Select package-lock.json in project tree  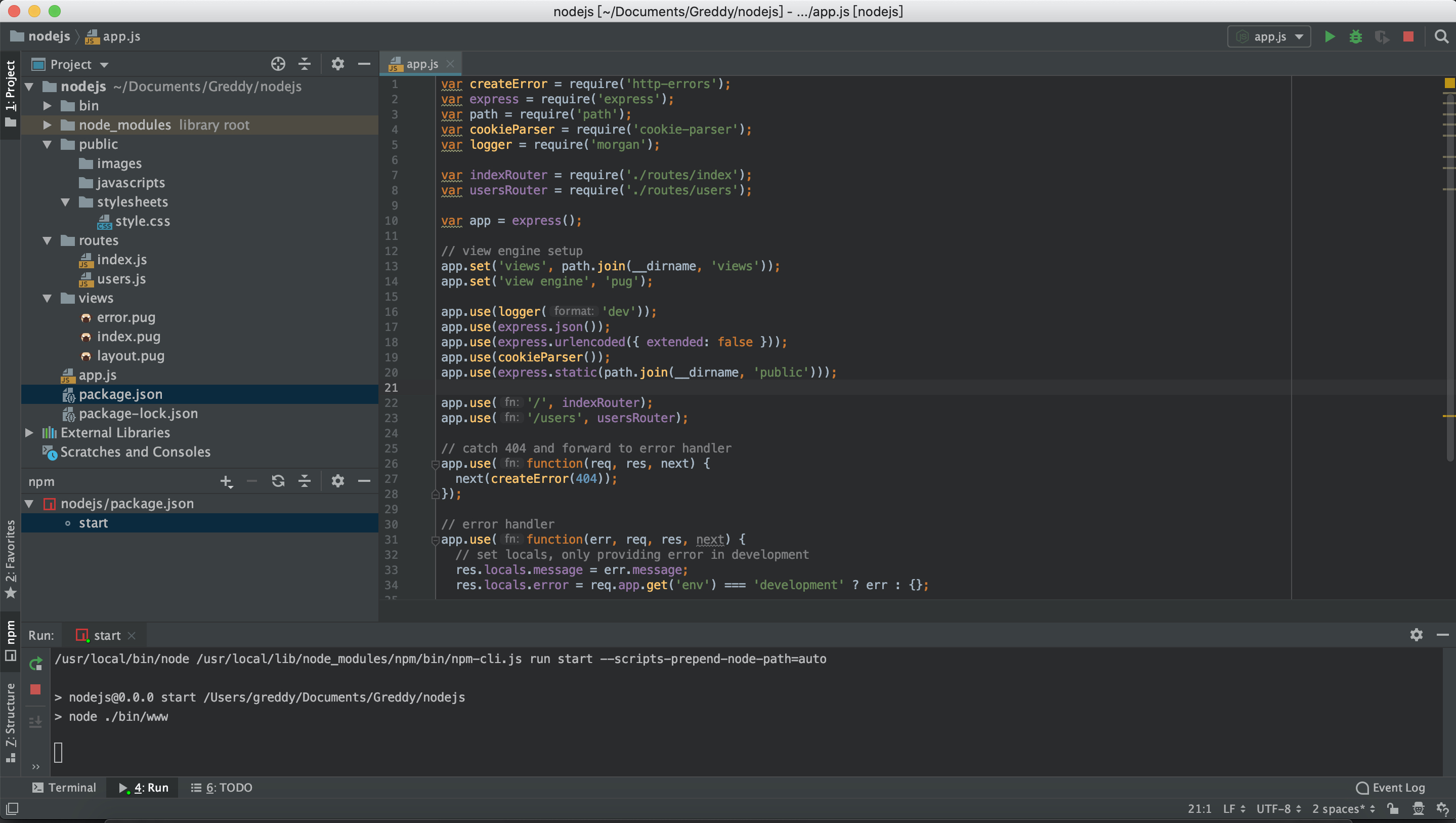click(x=138, y=414)
